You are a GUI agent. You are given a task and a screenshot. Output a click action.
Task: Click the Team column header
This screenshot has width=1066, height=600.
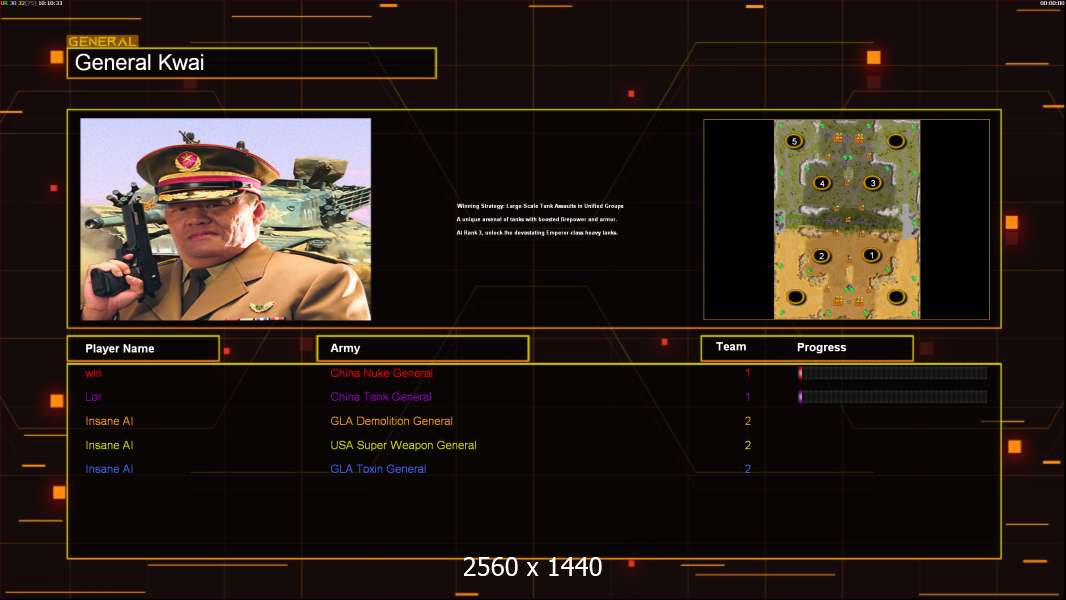731,347
